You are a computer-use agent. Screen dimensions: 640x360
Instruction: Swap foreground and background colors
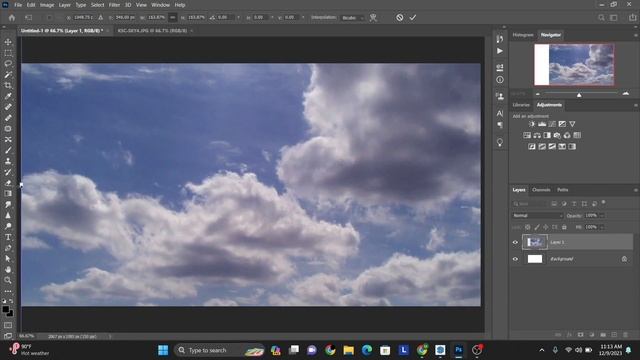coord(11,301)
